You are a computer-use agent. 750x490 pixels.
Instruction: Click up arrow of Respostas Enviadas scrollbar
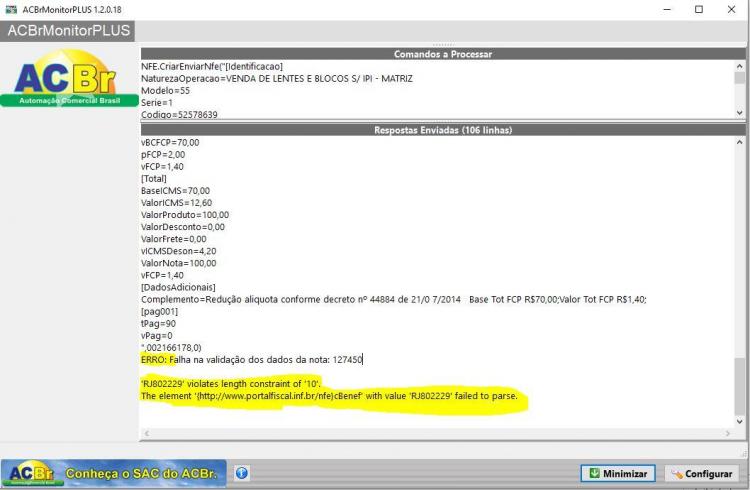pos(739,142)
